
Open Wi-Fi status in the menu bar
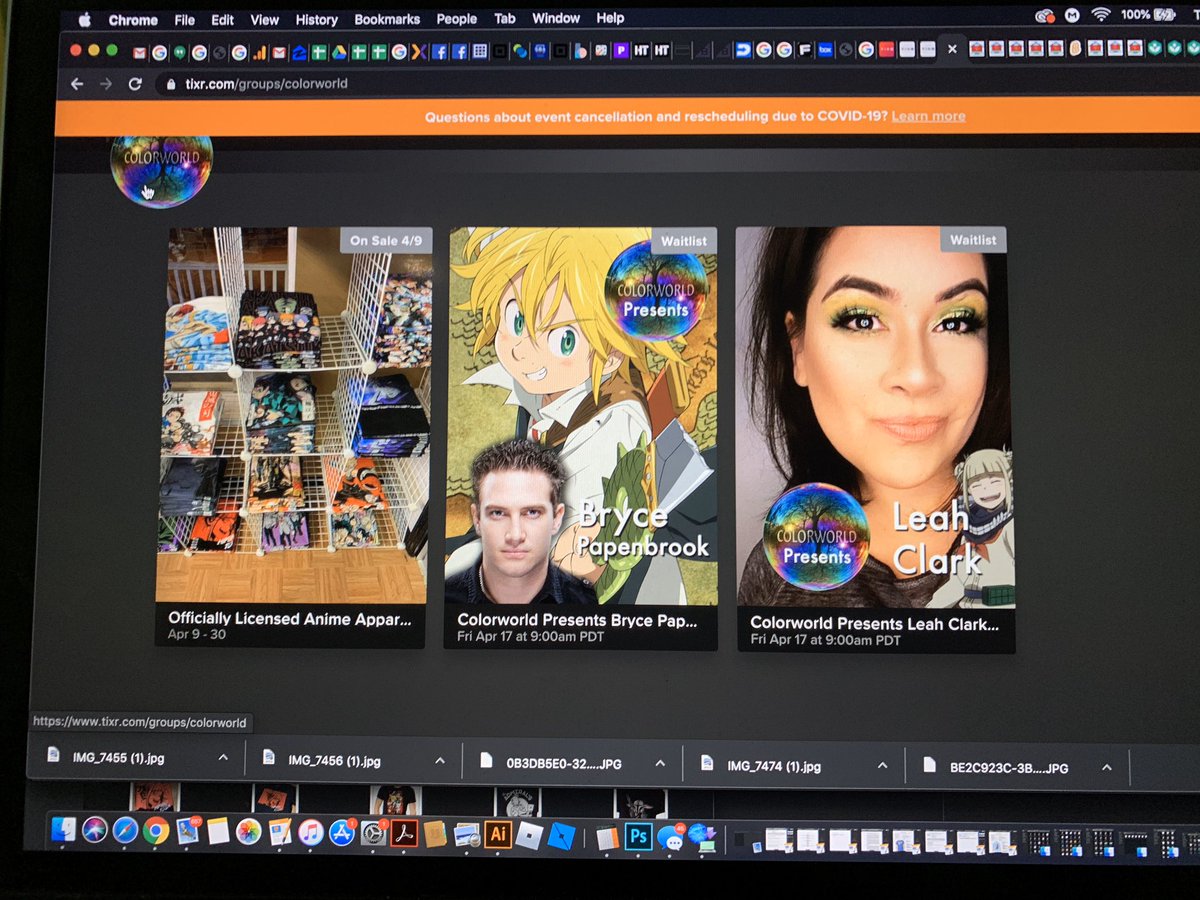pyautogui.click(x=1102, y=15)
